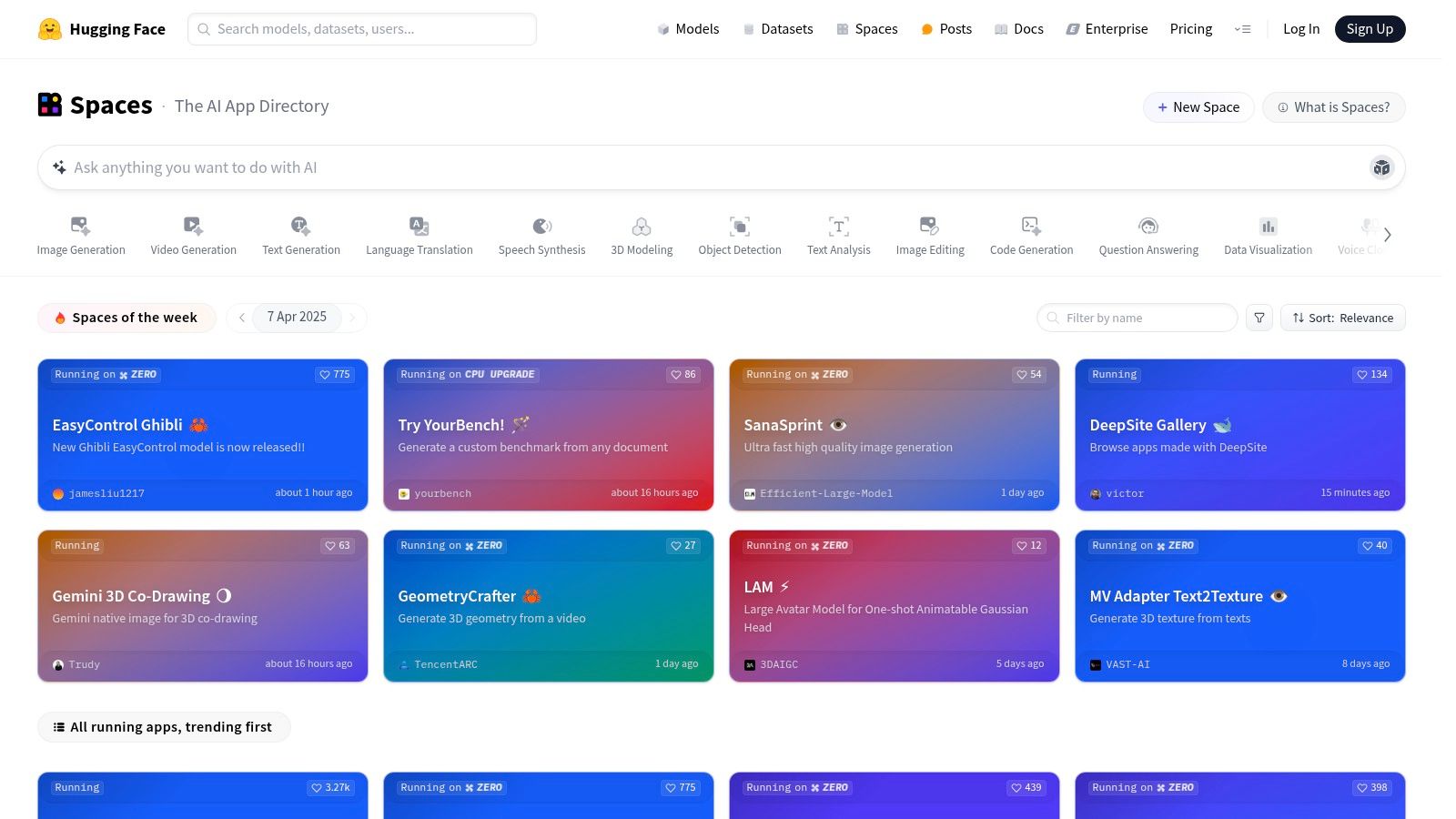The image size is (1456, 819).
Task: Open Datasets in top navigation
Action: click(x=778, y=29)
